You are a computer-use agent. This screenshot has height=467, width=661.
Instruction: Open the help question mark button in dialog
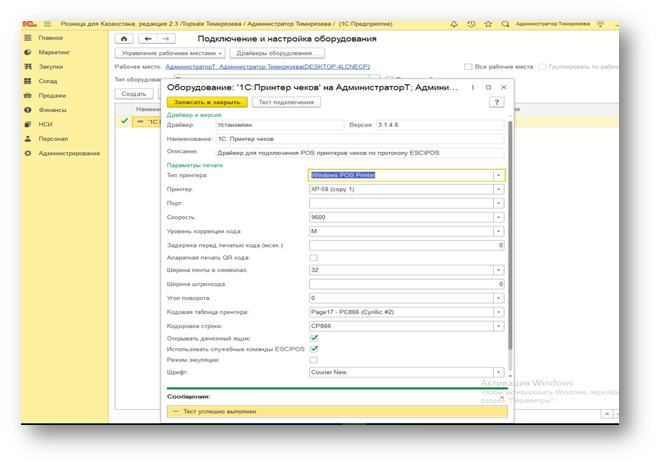[495, 102]
